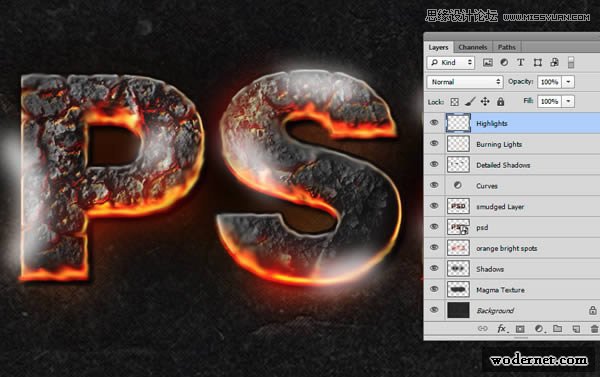Filter layers by shape layer icon
600x377 pixels.
(x=538, y=62)
